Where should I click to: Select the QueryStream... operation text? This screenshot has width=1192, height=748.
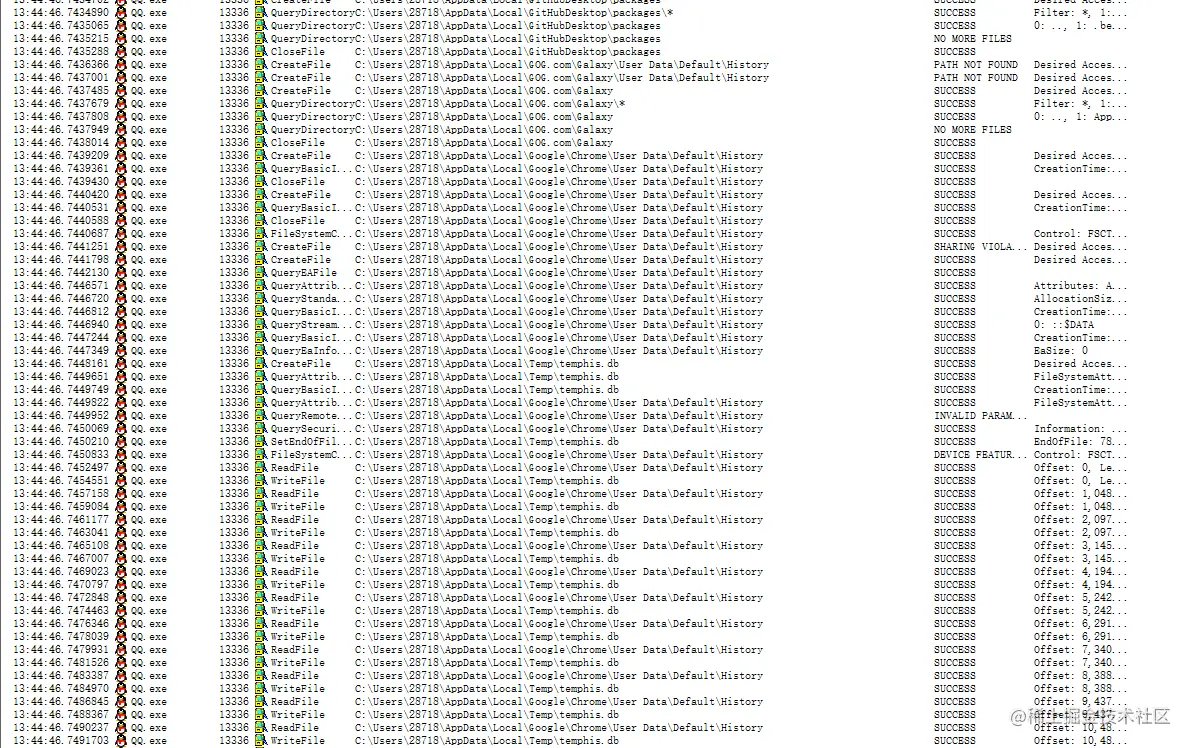(309, 325)
